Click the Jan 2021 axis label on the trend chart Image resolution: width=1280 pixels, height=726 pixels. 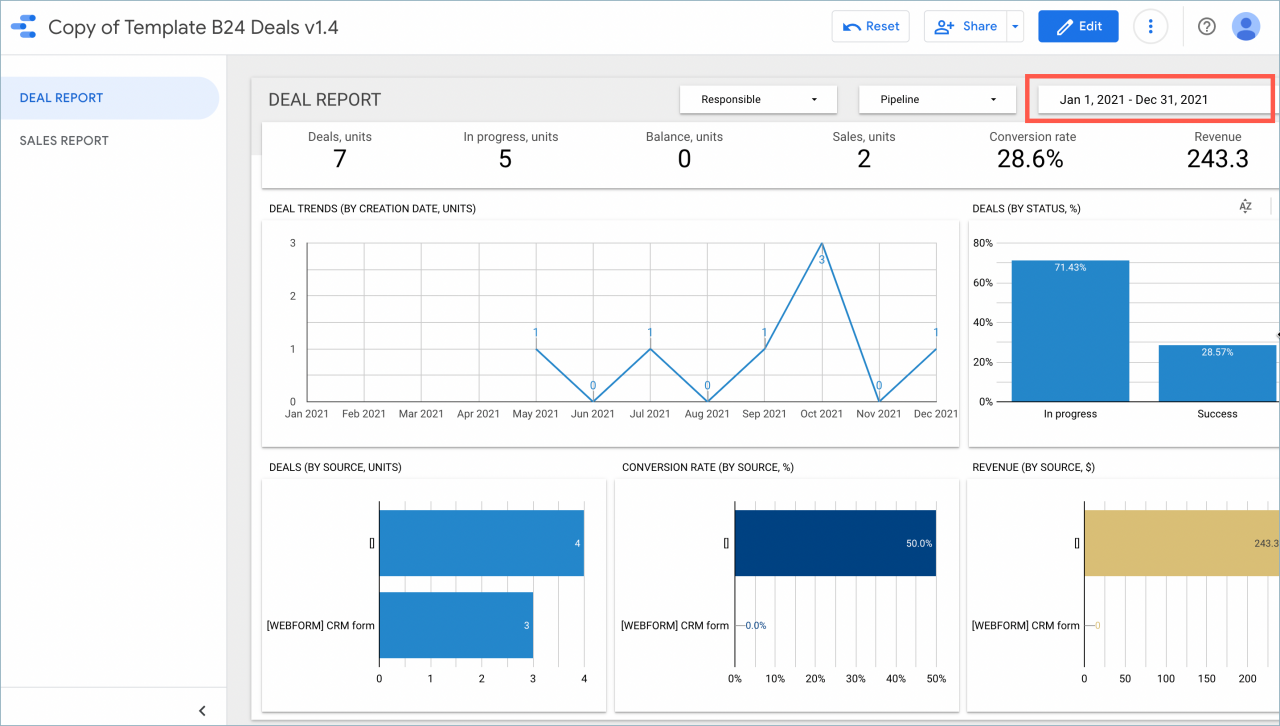(x=307, y=414)
